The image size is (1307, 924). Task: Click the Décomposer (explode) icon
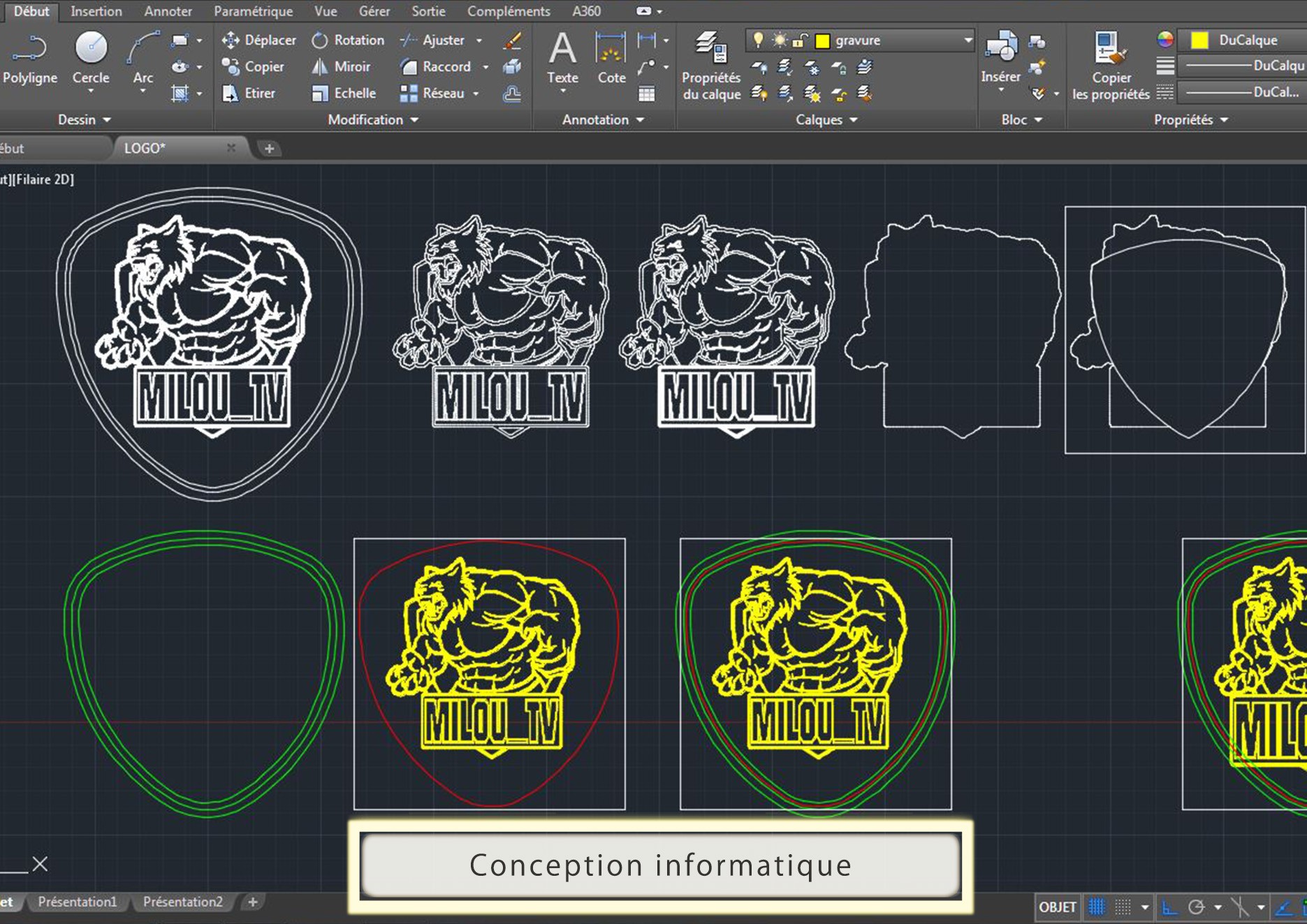pos(512,66)
